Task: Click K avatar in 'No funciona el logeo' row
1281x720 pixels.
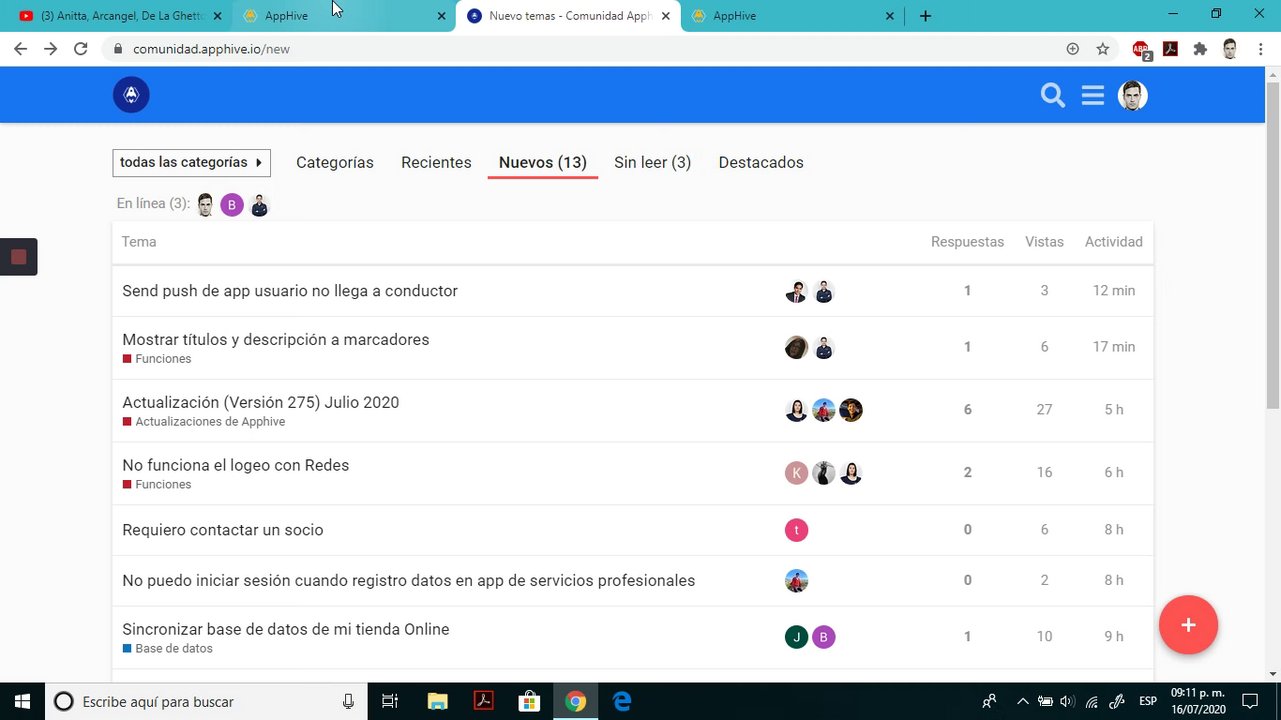Action: 796,473
